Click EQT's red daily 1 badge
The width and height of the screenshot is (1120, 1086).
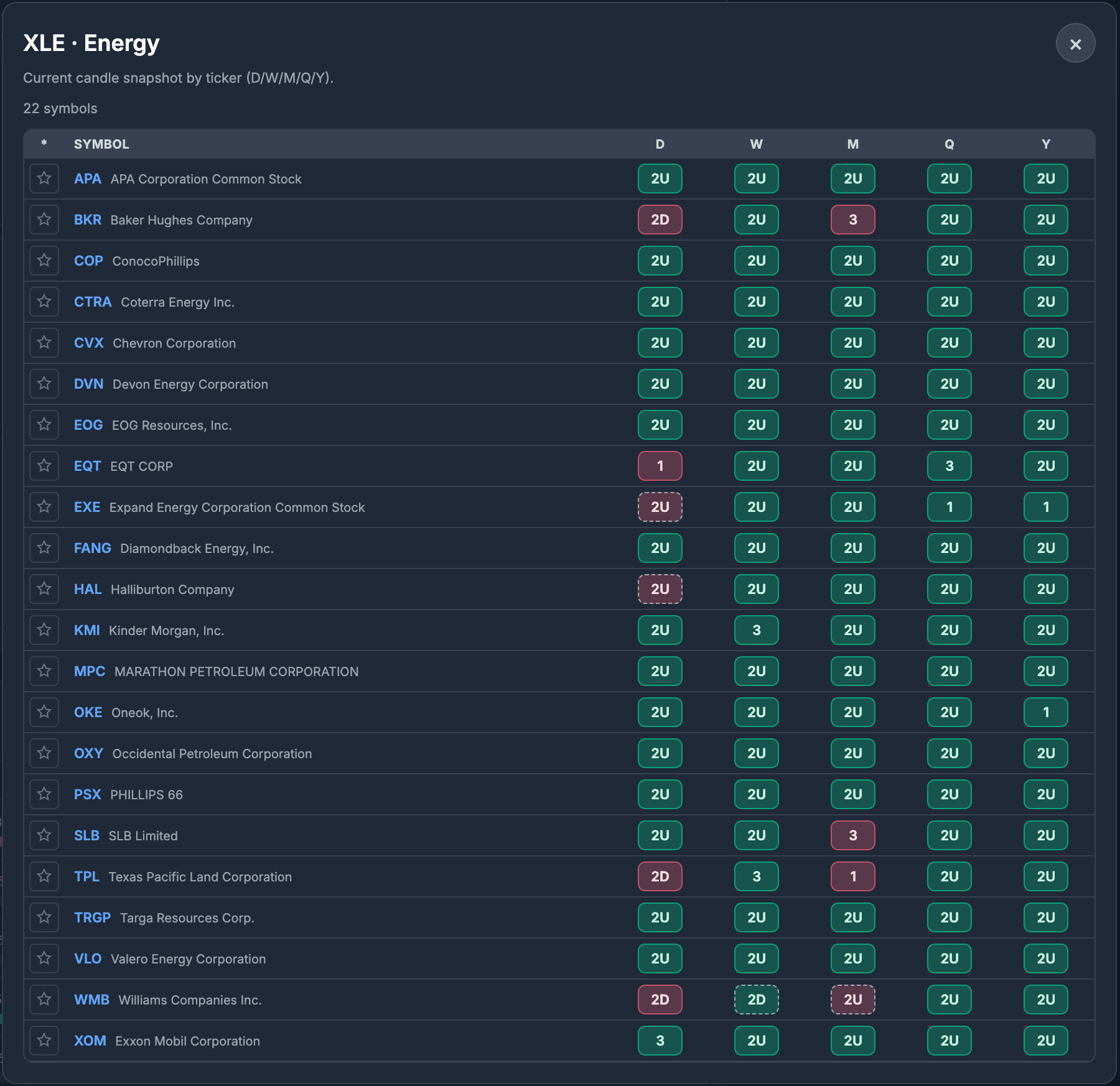point(660,466)
